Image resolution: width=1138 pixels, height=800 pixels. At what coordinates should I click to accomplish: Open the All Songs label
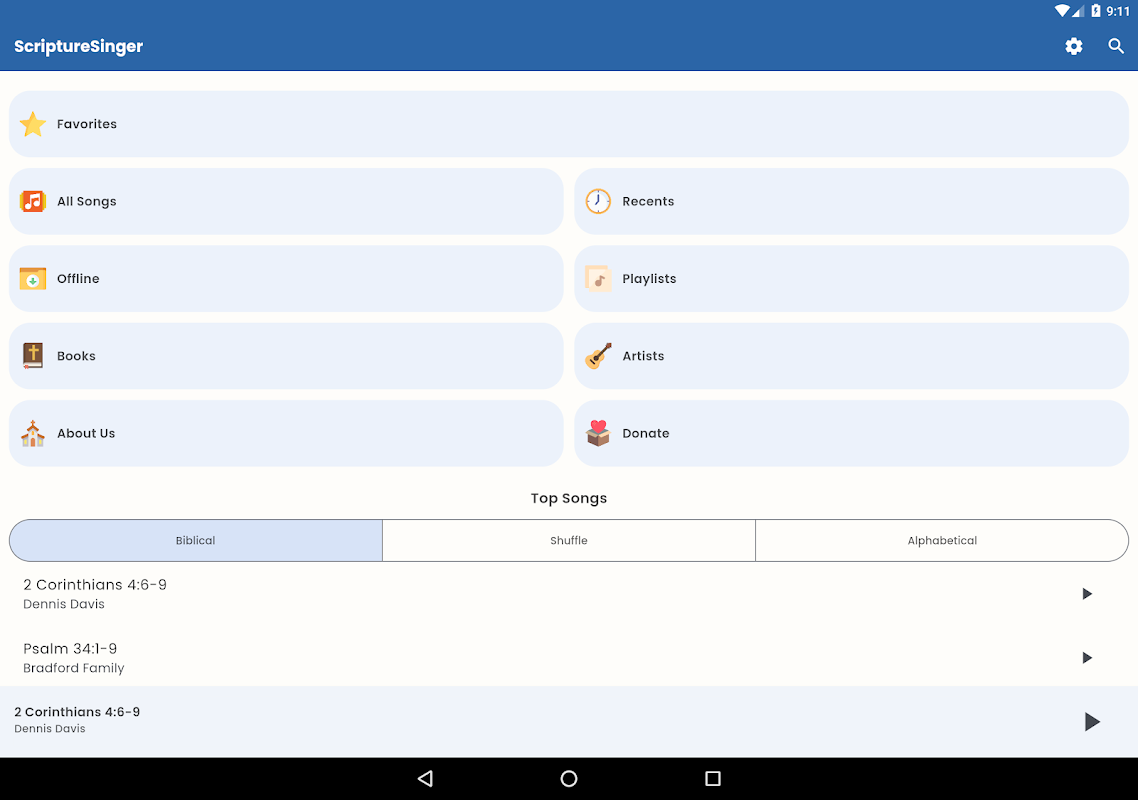pos(87,201)
